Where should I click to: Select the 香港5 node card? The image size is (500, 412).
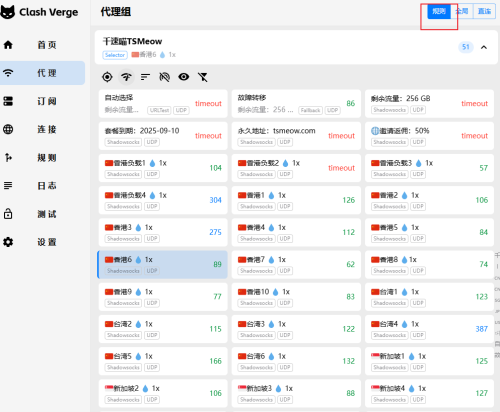click(x=429, y=232)
